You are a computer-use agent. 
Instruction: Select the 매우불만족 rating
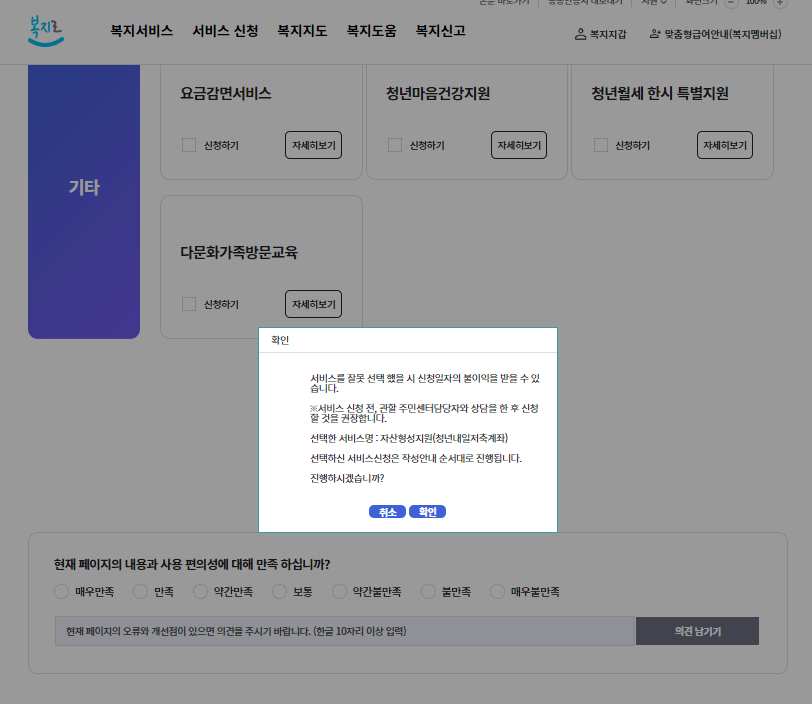(497, 592)
